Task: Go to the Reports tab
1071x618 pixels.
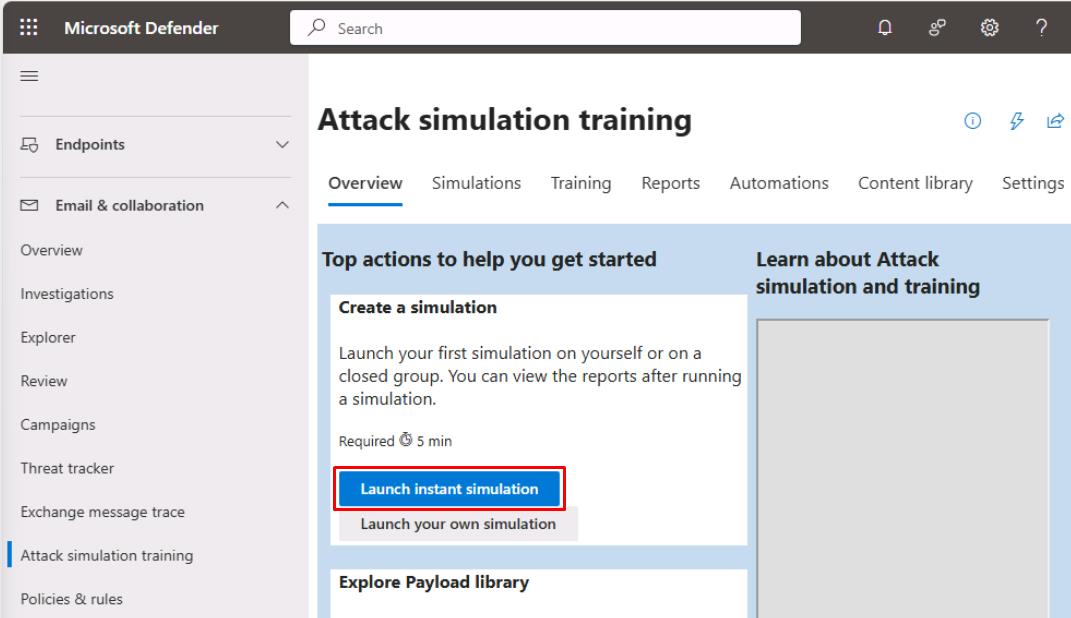Action: (x=670, y=183)
